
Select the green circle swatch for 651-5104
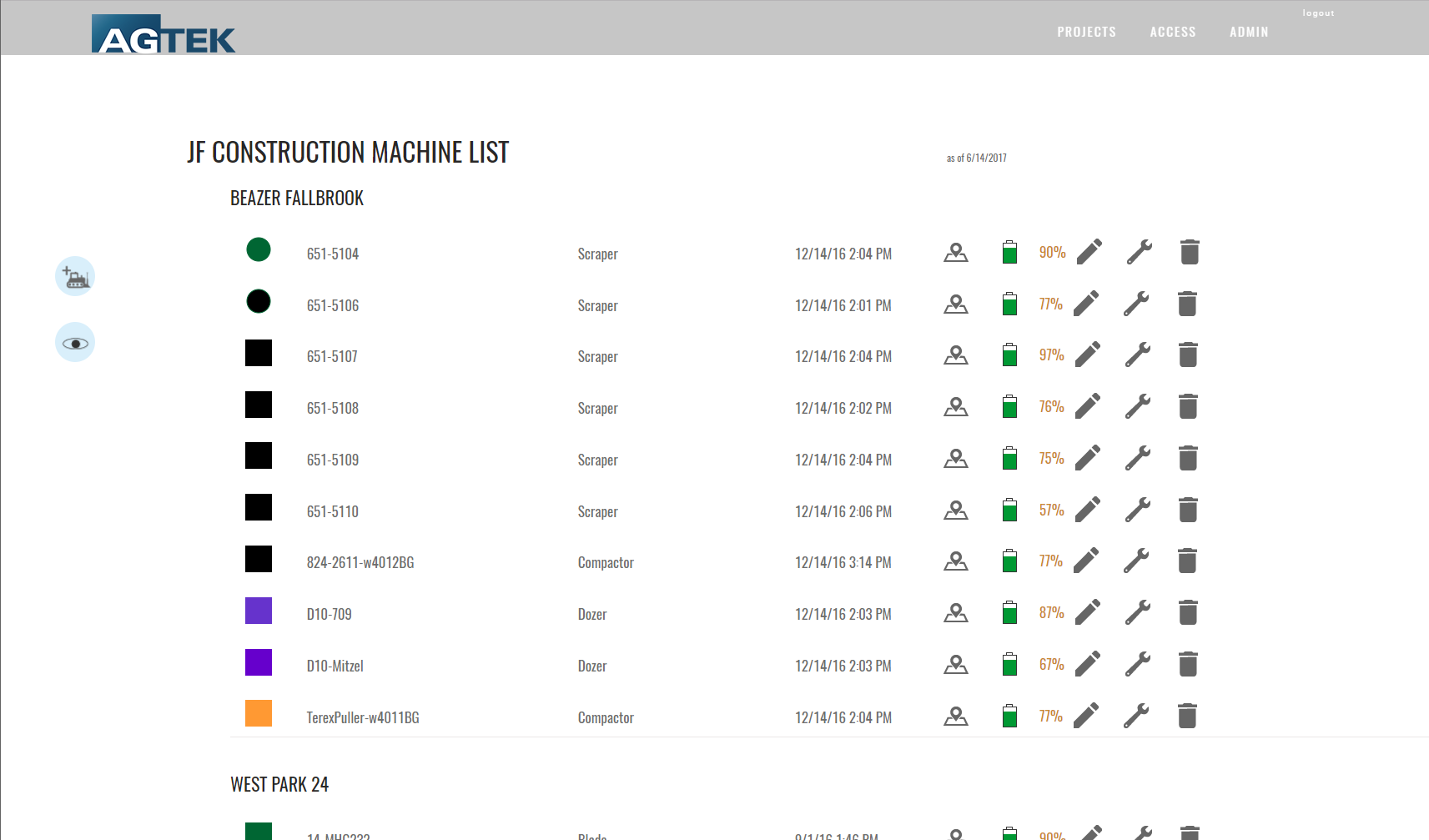coord(259,249)
